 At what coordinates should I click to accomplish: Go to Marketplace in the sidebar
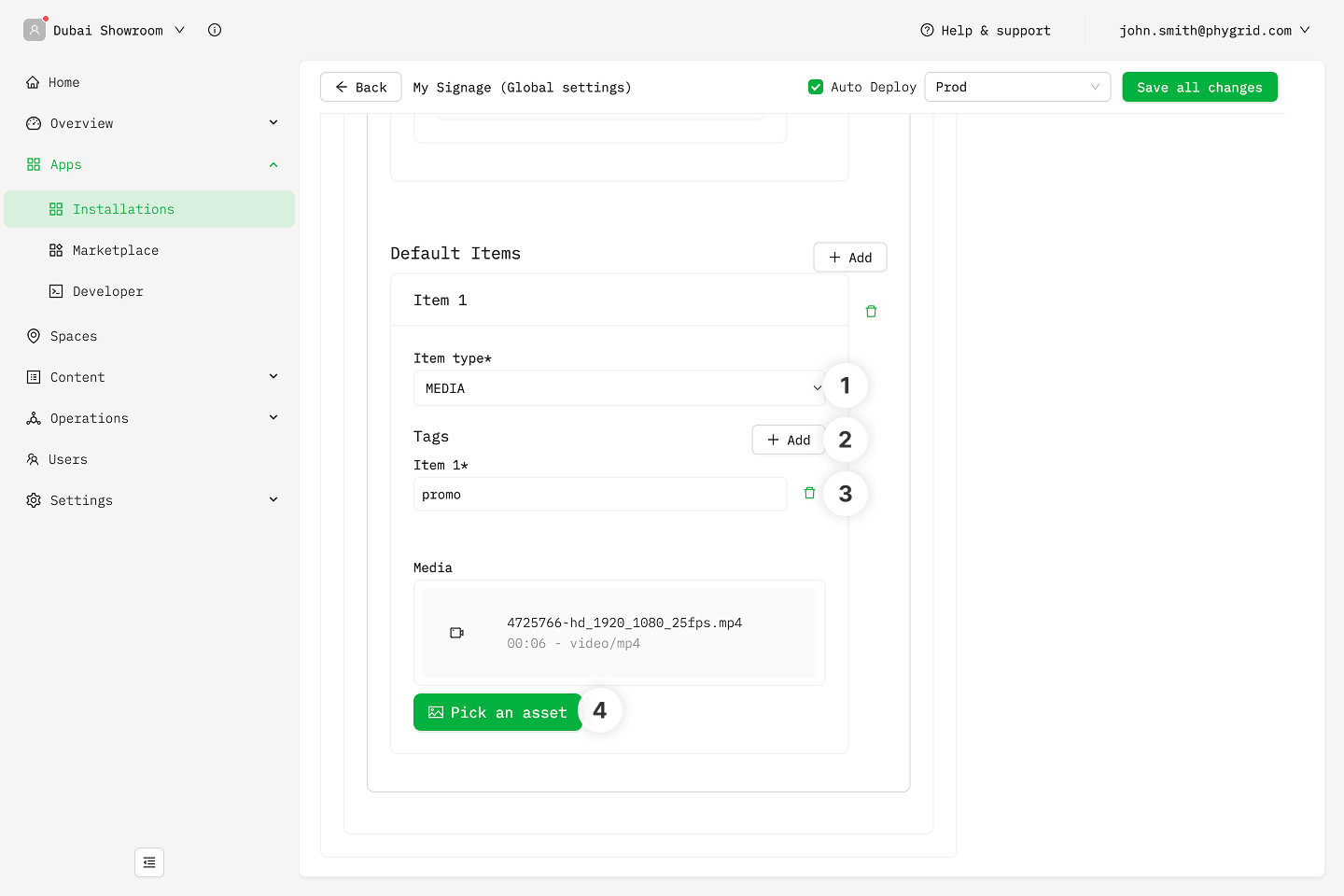point(116,250)
